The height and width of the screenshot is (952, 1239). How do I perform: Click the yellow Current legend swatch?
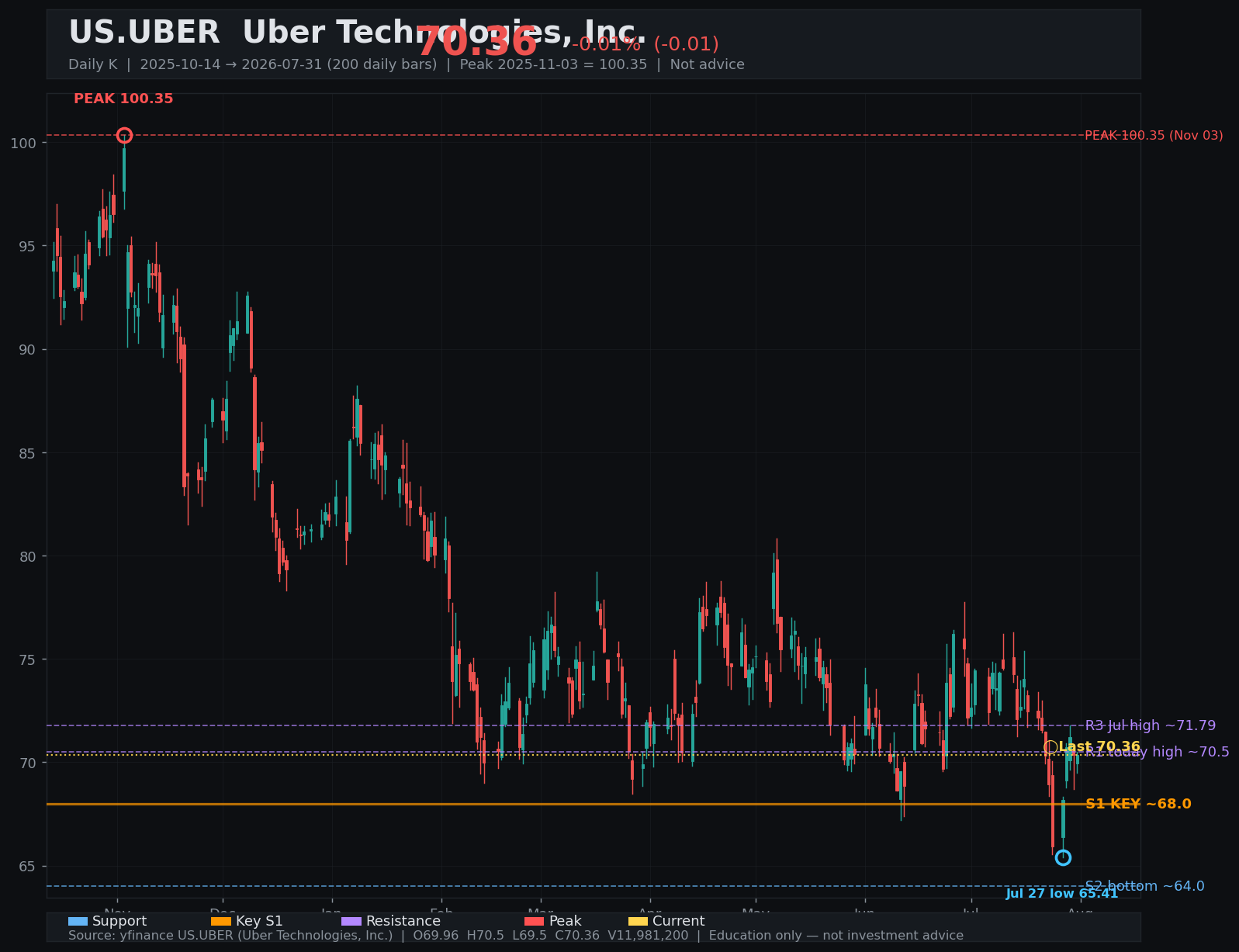click(638, 922)
